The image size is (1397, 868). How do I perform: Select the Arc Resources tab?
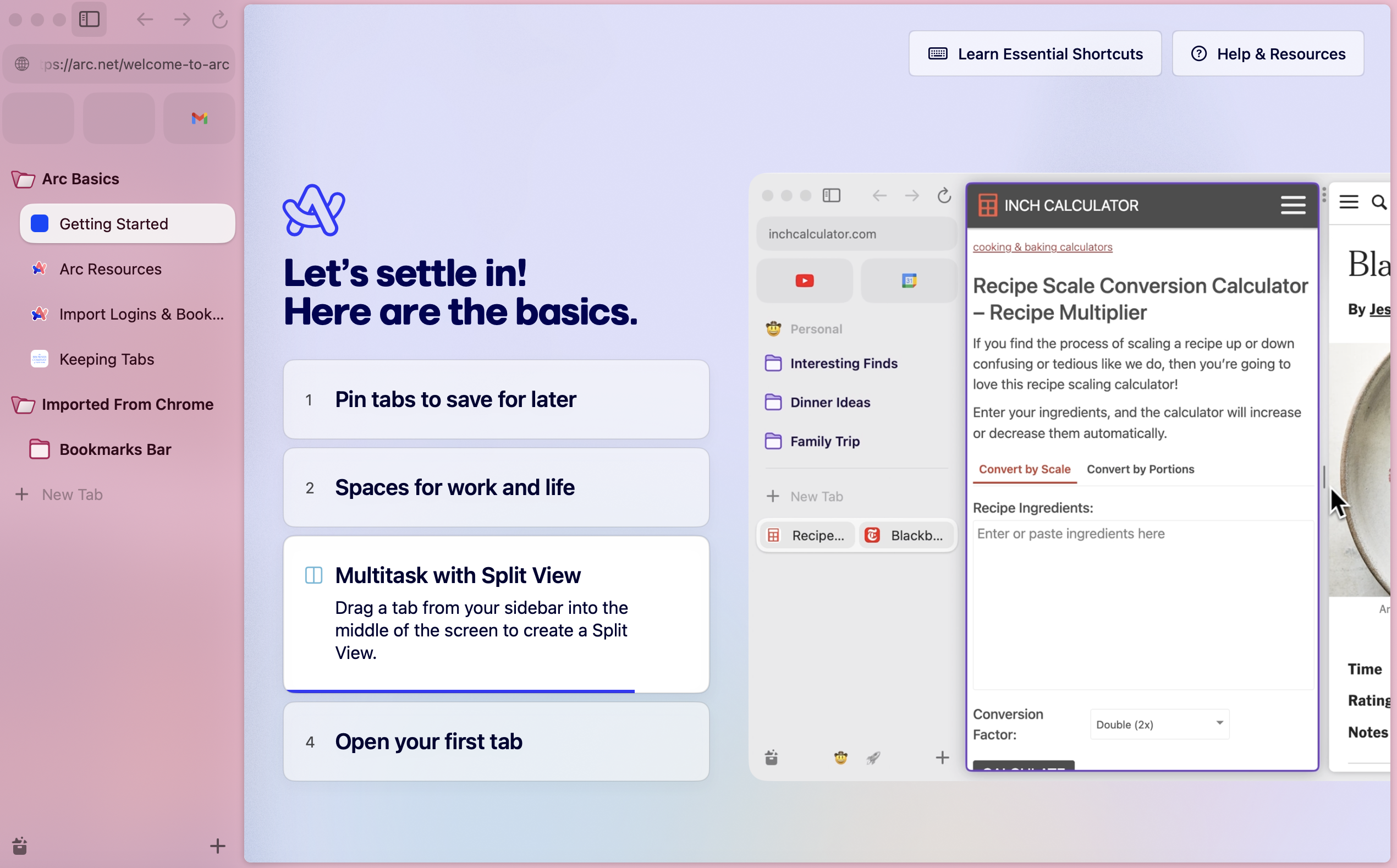[x=111, y=269]
